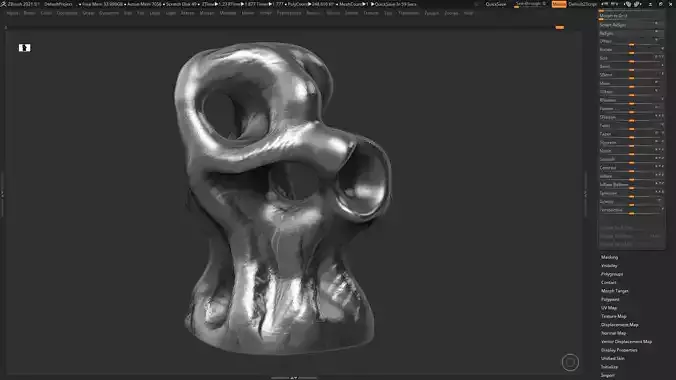Viewport: 676px width, 380px height.
Task: Open the Alpha menu
Action: (13, 13)
